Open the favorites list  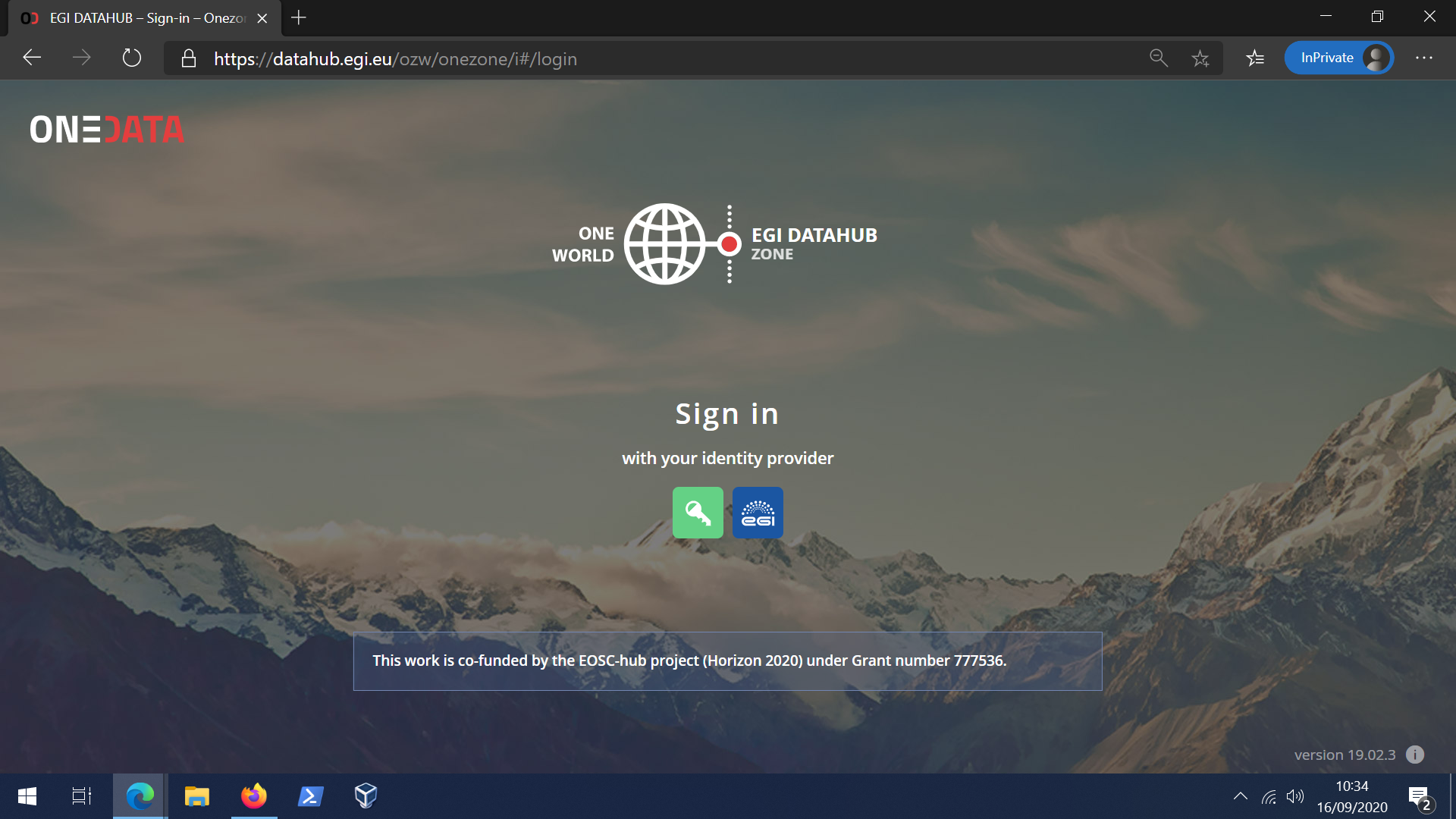click(x=1255, y=58)
